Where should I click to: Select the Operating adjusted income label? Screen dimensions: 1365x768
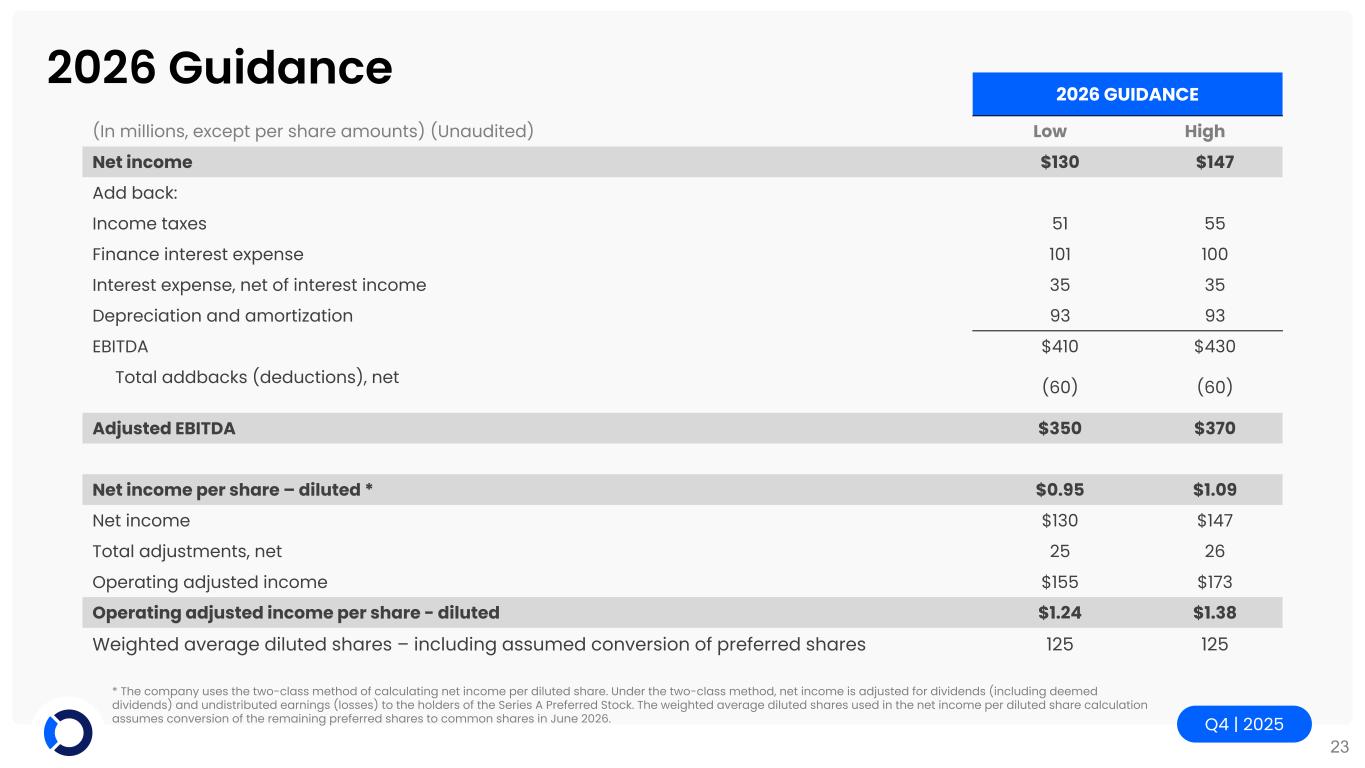click(209, 581)
